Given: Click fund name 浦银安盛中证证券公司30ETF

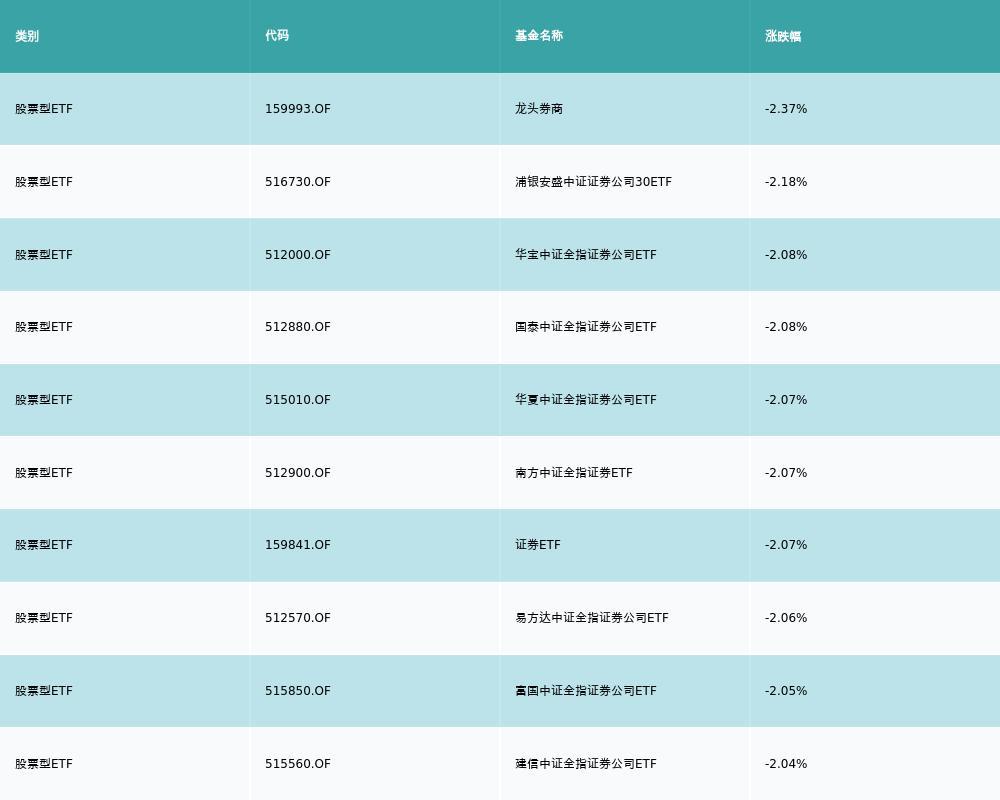Looking at the screenshot, I should [593, 182].
